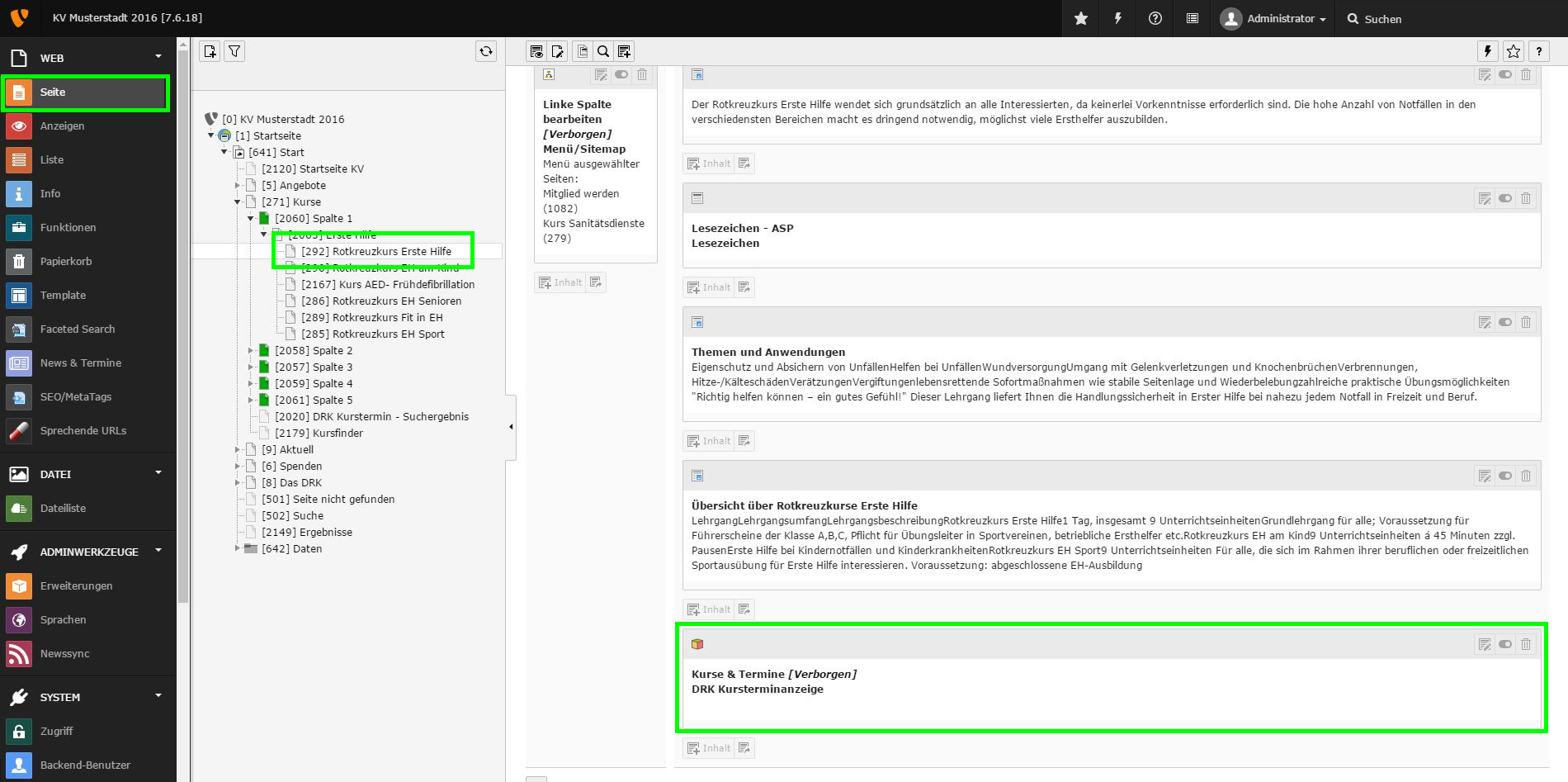Image resolution: width=1568 pixels, height=782 pixels.
Task: Collapse the [2060] Spalte 1 node
Action: 251,218
